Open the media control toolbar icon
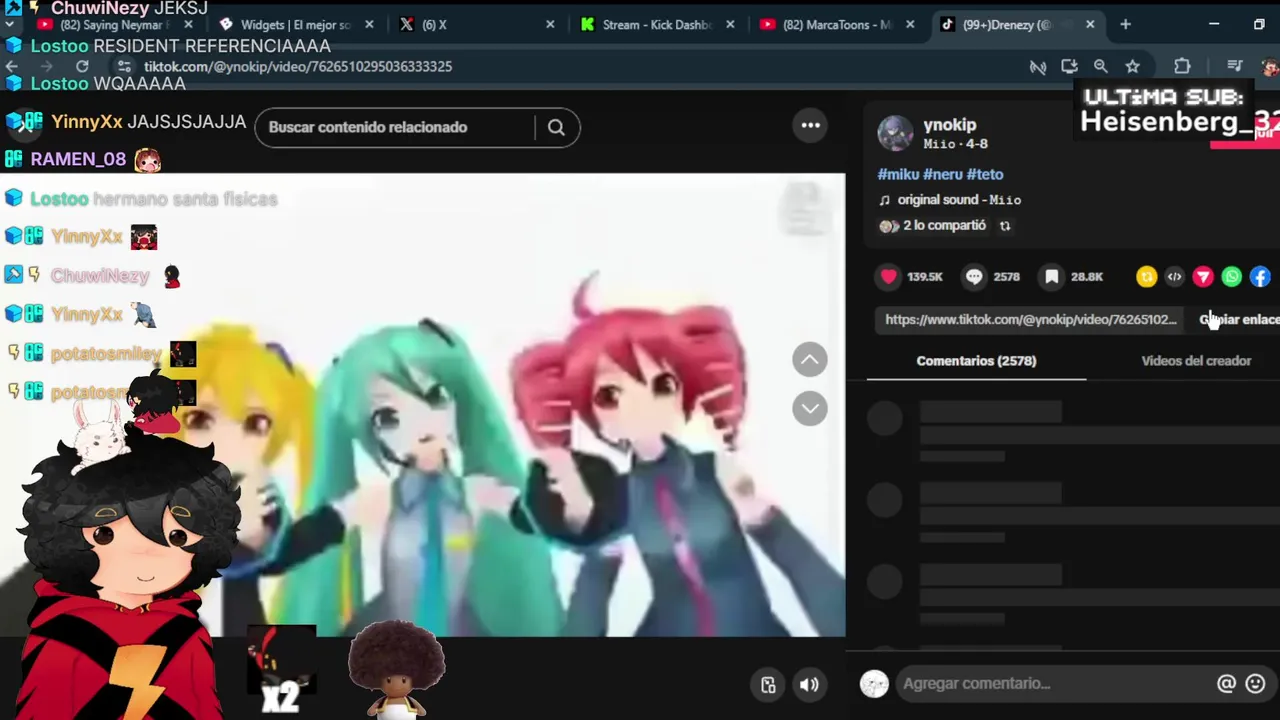1280x720 pixels. 1234,66
